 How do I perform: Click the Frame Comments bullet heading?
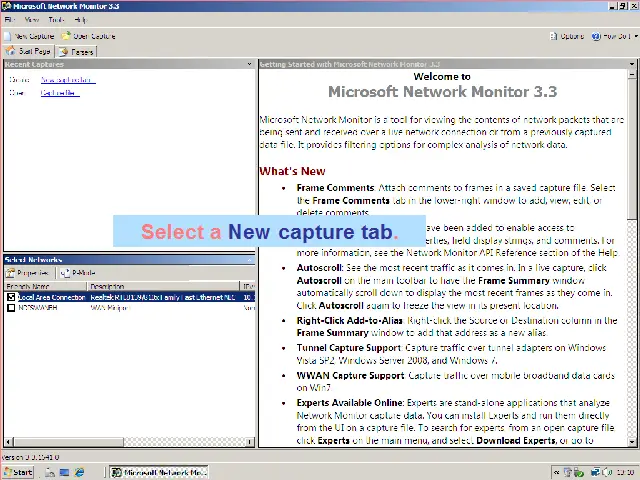click(x=335, y=188)
